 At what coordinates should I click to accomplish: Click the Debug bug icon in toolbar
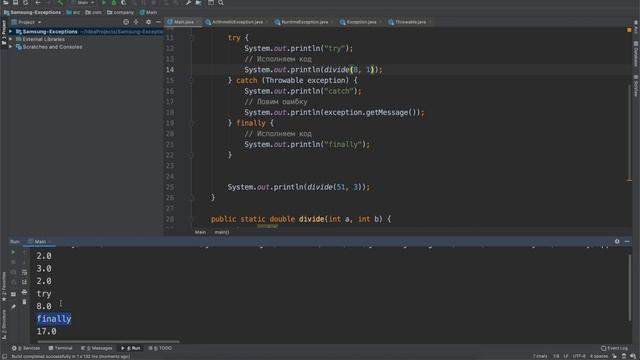pos(114,3)
